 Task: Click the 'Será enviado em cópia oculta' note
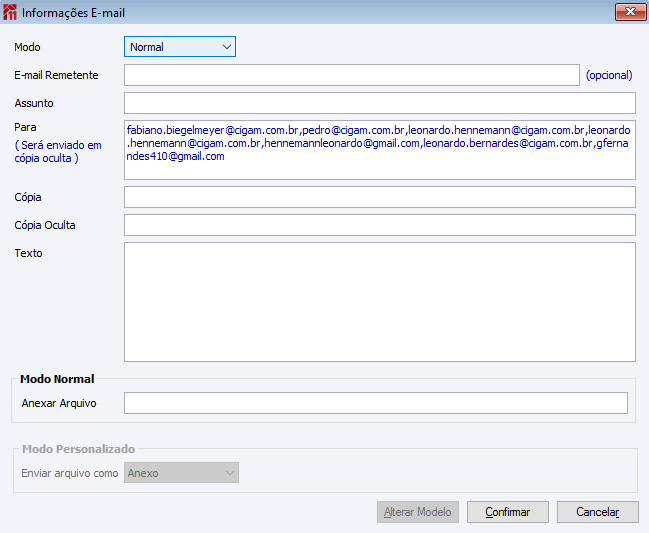[58, 151]
